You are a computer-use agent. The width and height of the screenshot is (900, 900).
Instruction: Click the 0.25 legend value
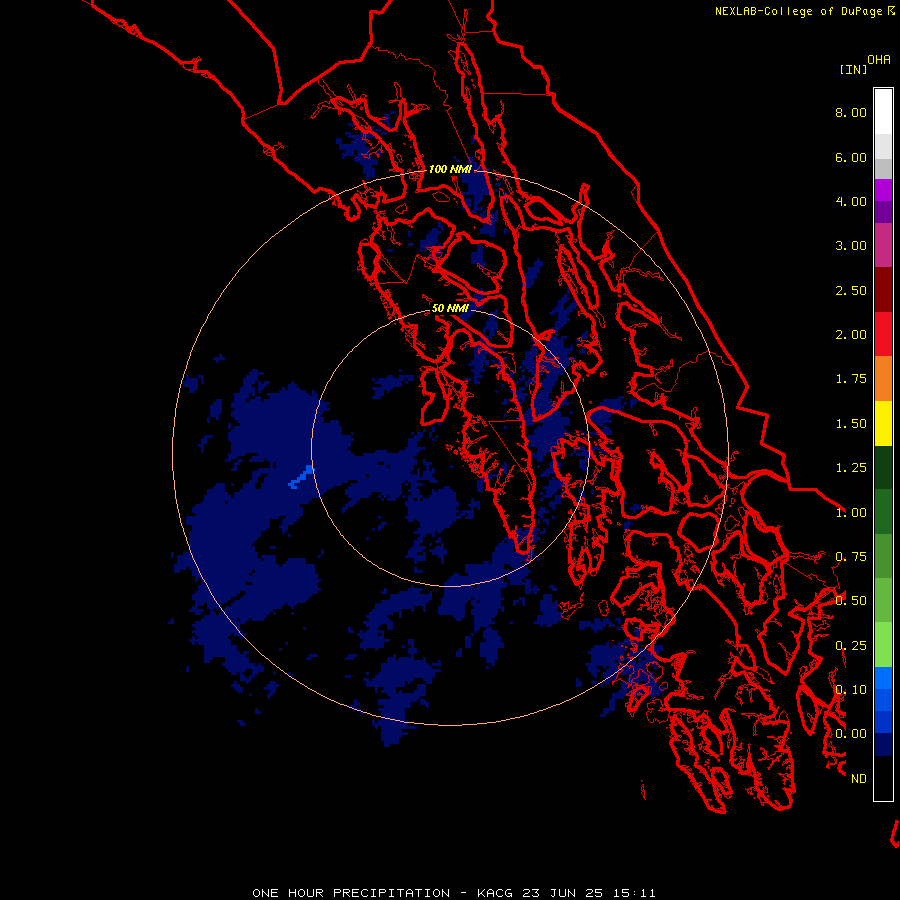851,646
